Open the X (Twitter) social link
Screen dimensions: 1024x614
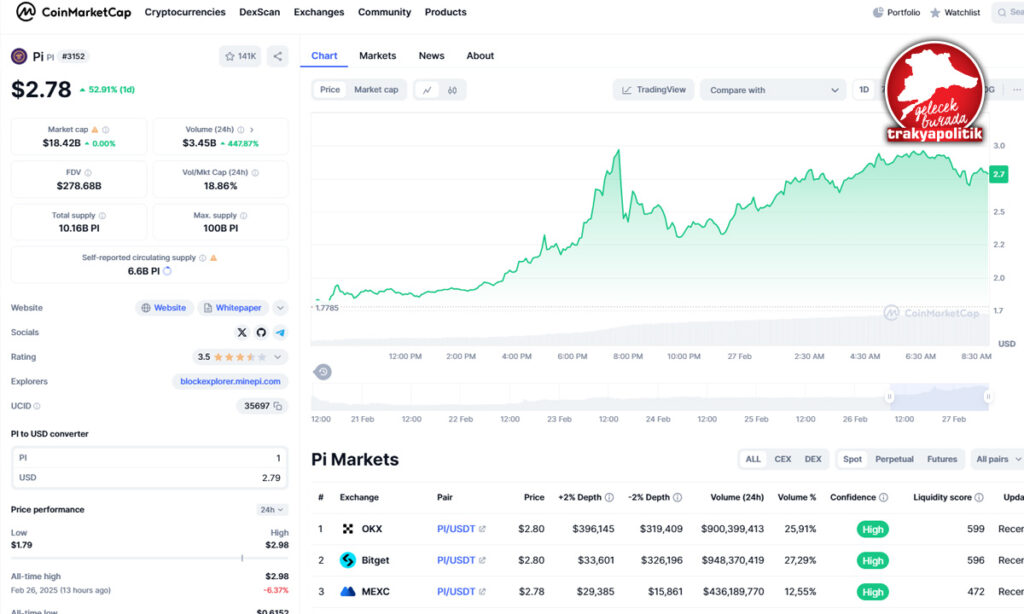242,332
